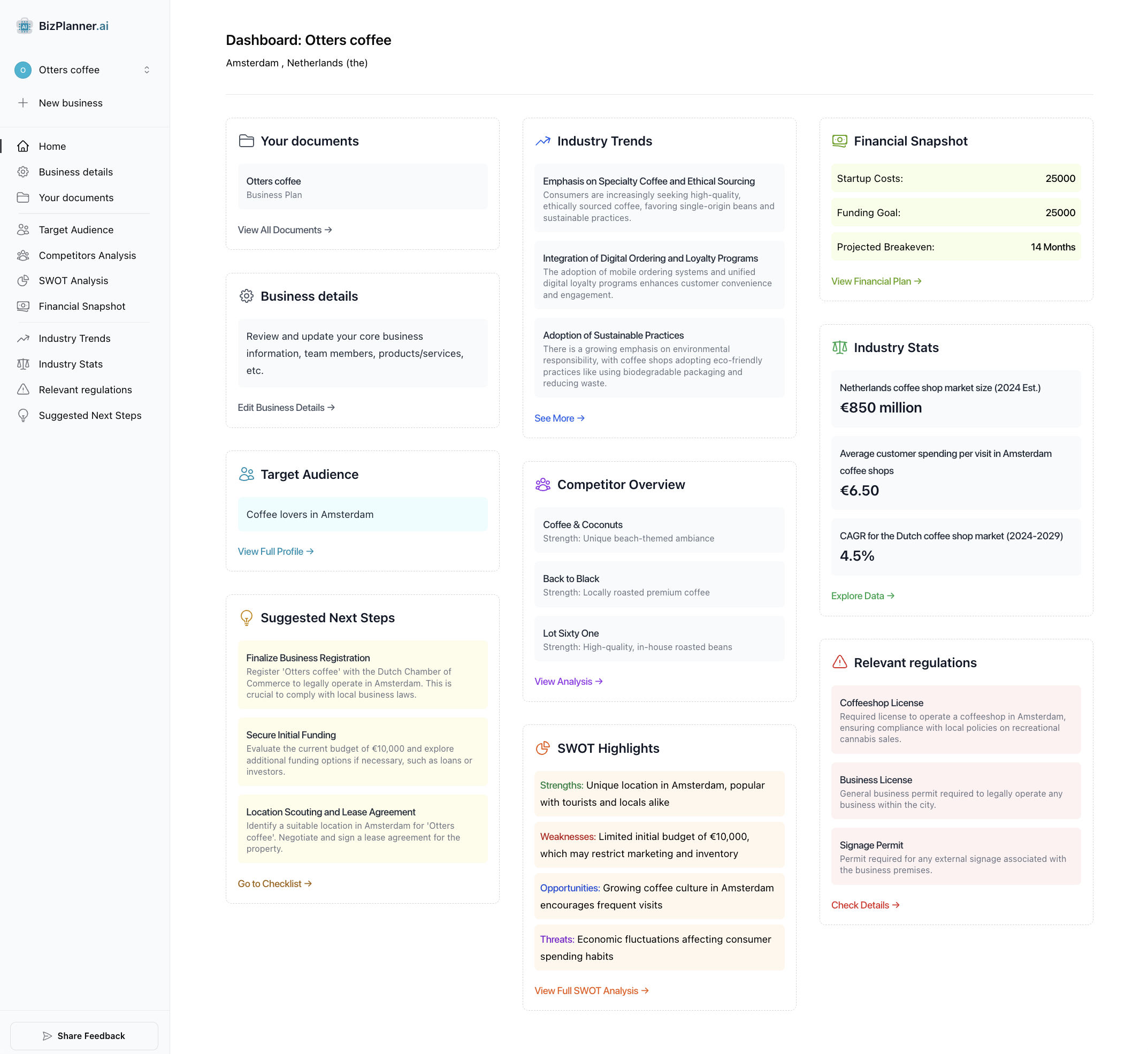Image resolution: width=1148 pixels, height=1054 pixels.
Task: Select Business details in the sidebar
Action: click(75, 172)
